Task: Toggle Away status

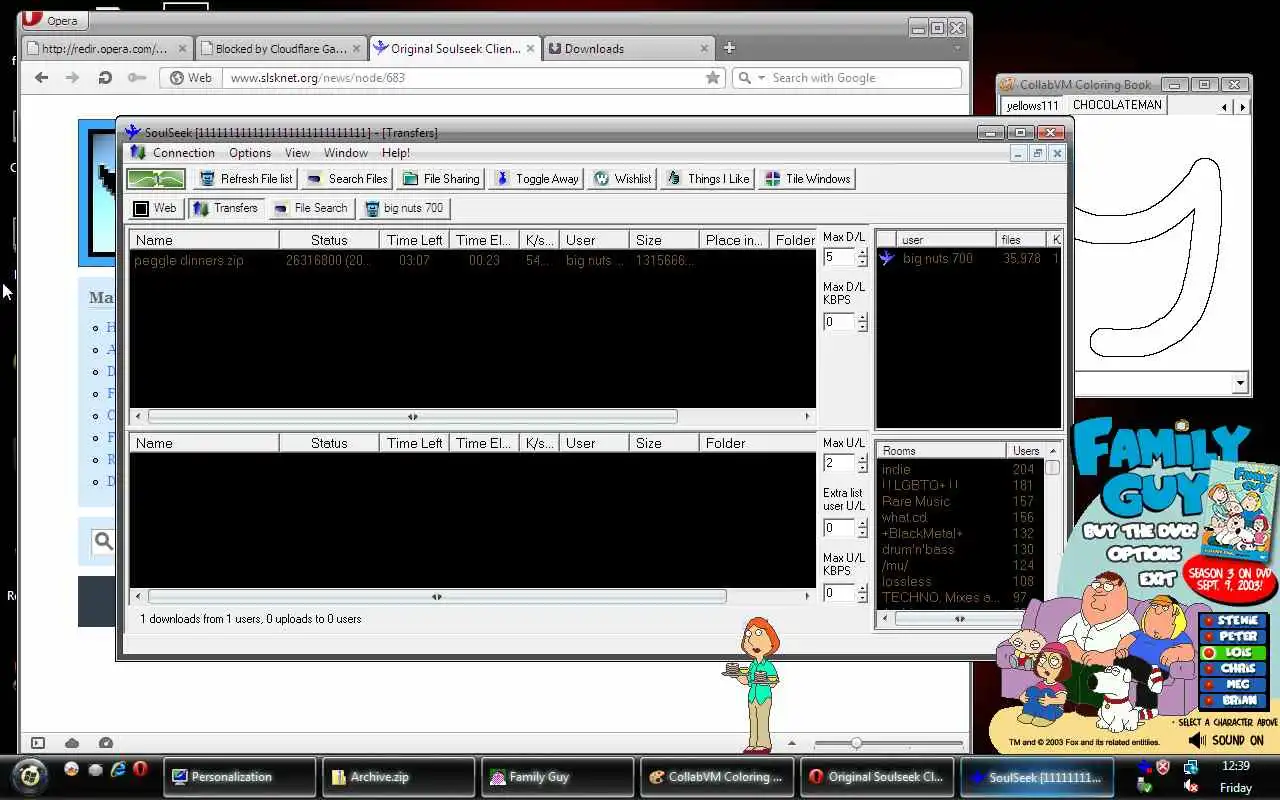Action: 536,179
